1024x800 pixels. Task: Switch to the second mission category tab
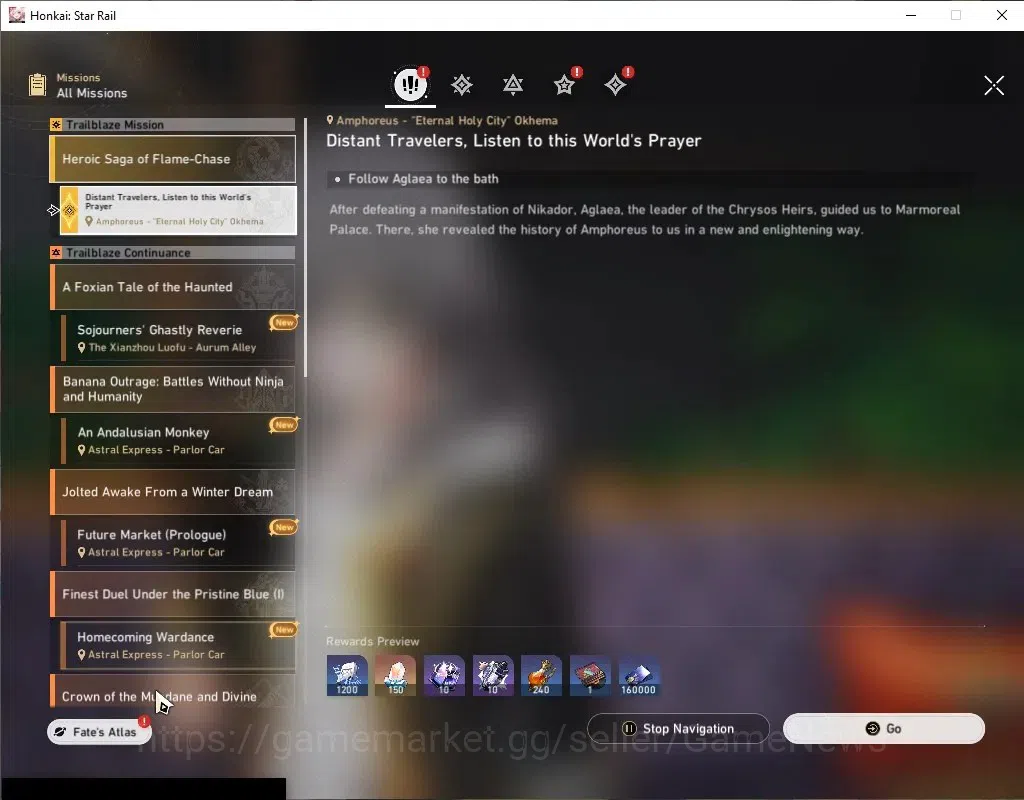pyautogui.click(x=462, y=85)
